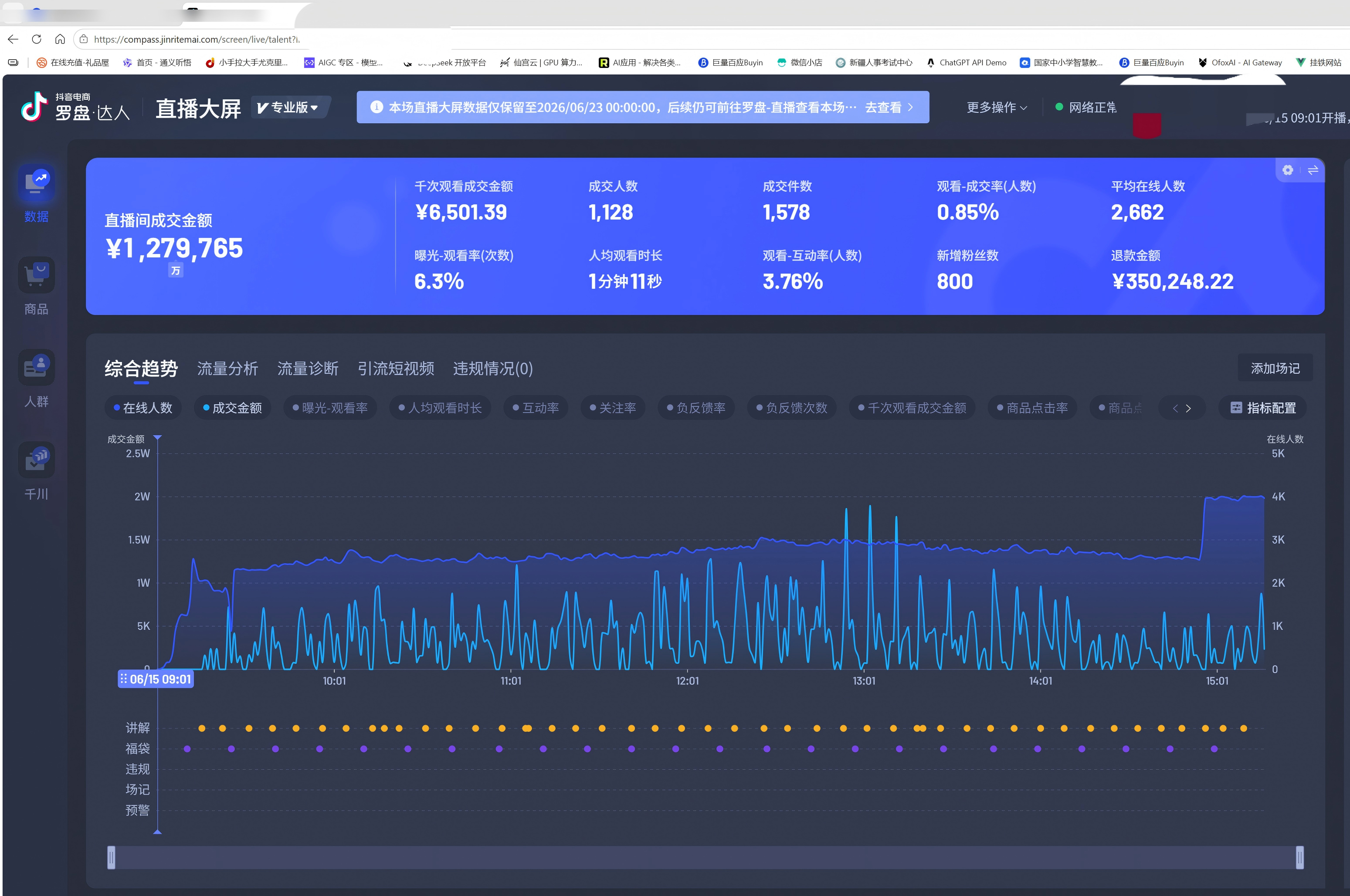Click the browser reload icon
This screenshot has width=1350, height=896.
coord(37,39)
